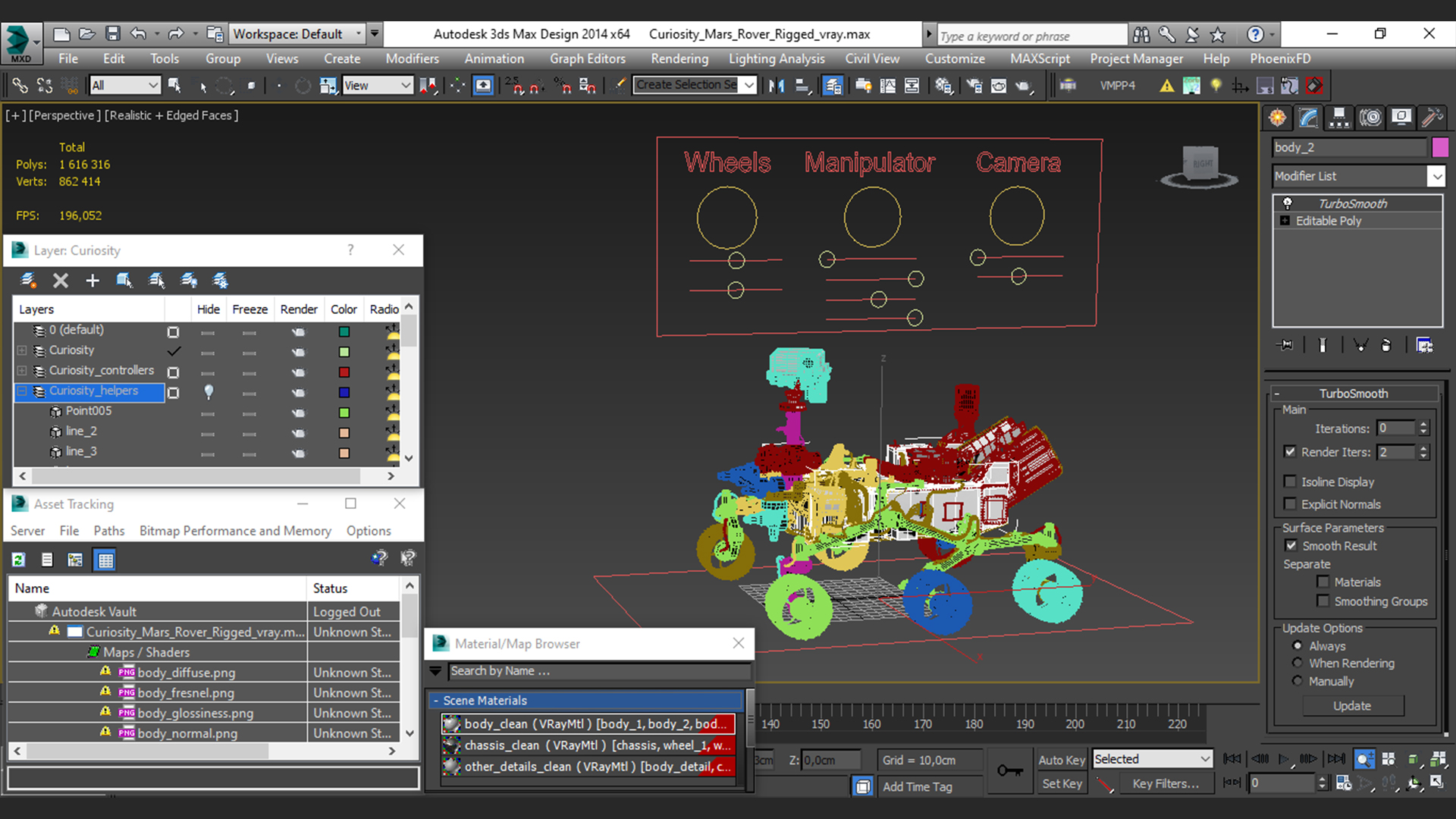This screenshot has height=819, width=1456.
Task: Open the Display command panel tab
Action: pos(1401,118)
